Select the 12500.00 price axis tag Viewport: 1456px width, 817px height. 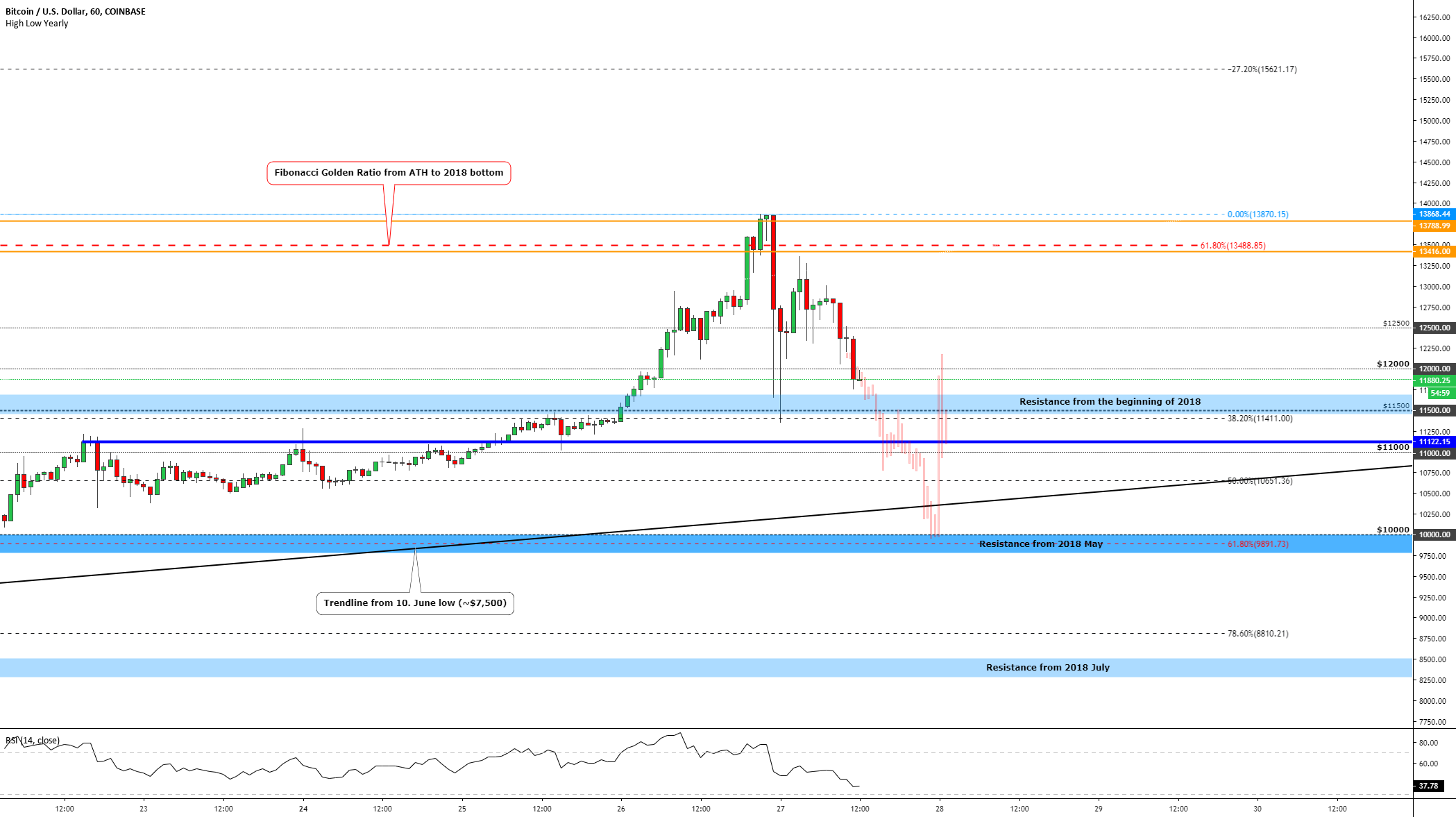1434,328
